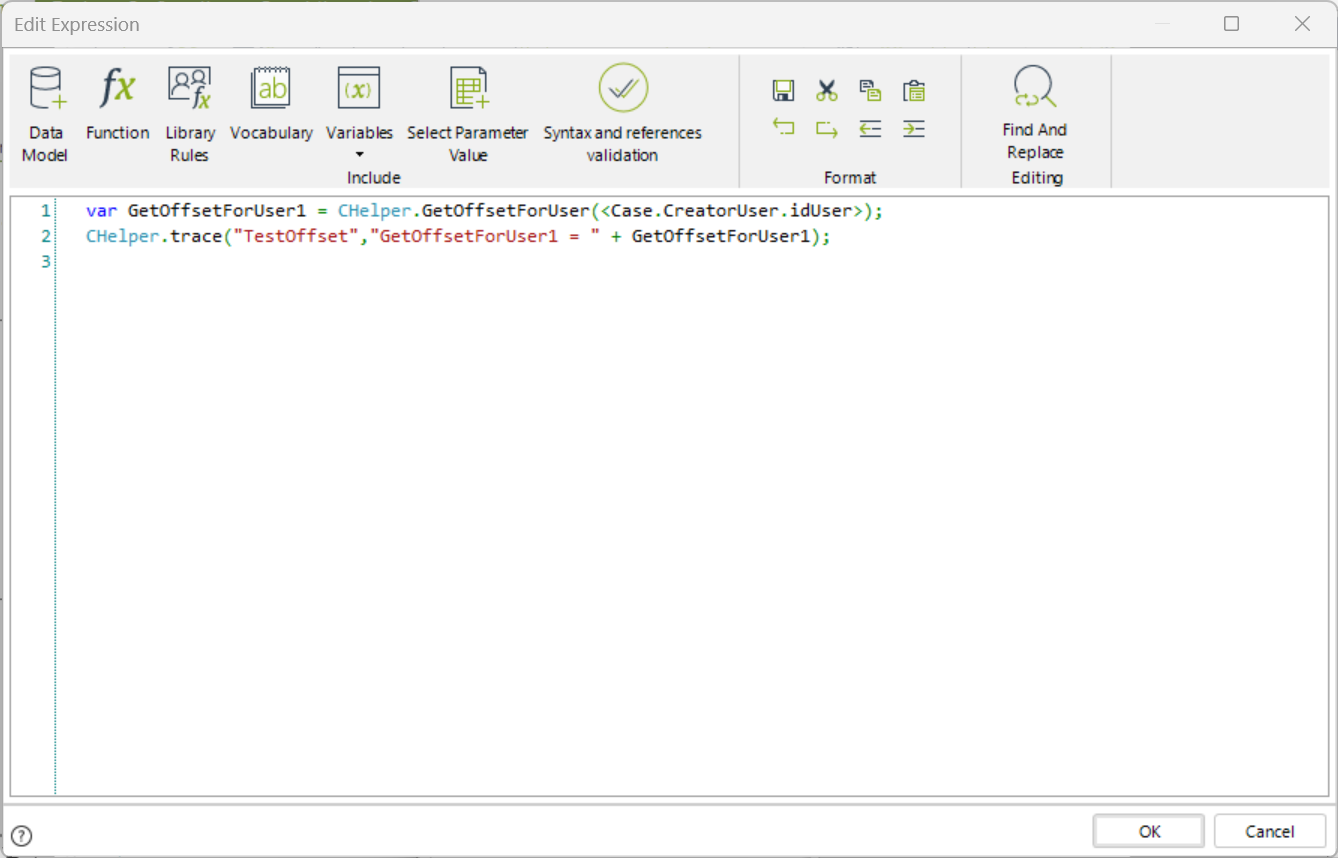Open Find And Replace
Image resolution: width=1338 pixels, height=858 pixels.
[1035, 112]
